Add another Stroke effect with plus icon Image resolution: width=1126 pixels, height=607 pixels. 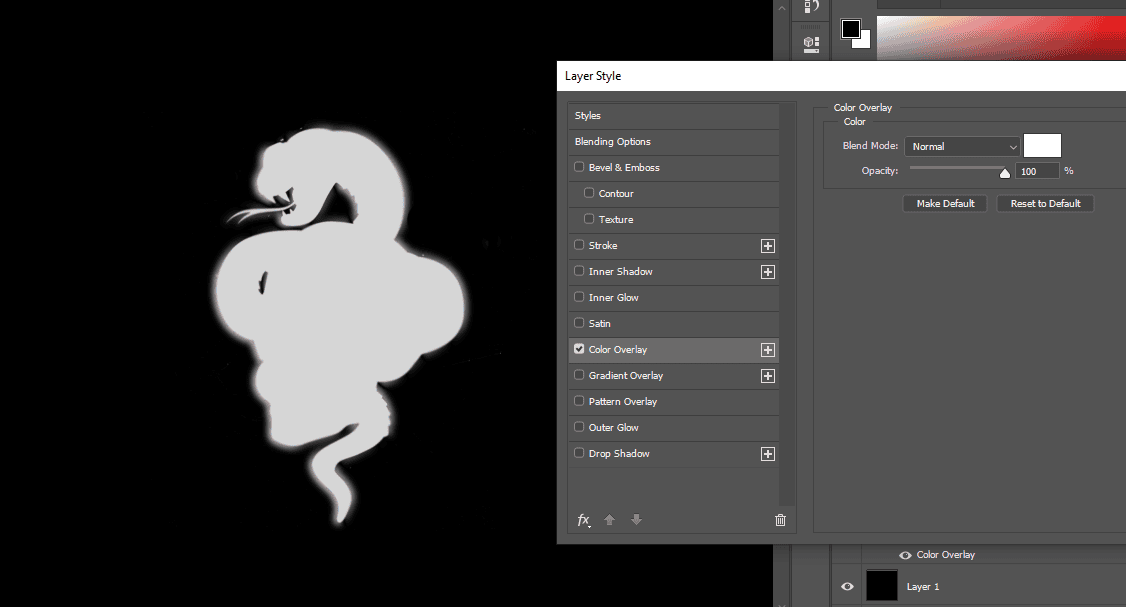768,246
